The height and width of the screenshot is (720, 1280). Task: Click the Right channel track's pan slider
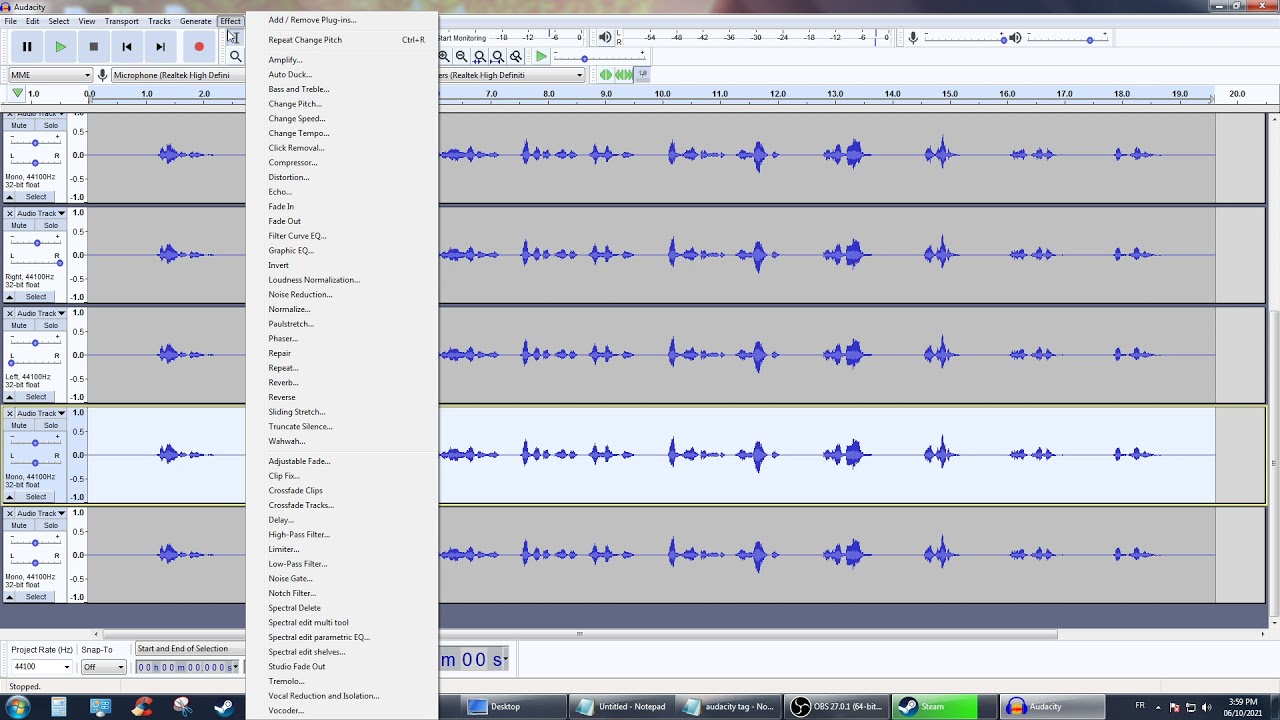(35, 263)
